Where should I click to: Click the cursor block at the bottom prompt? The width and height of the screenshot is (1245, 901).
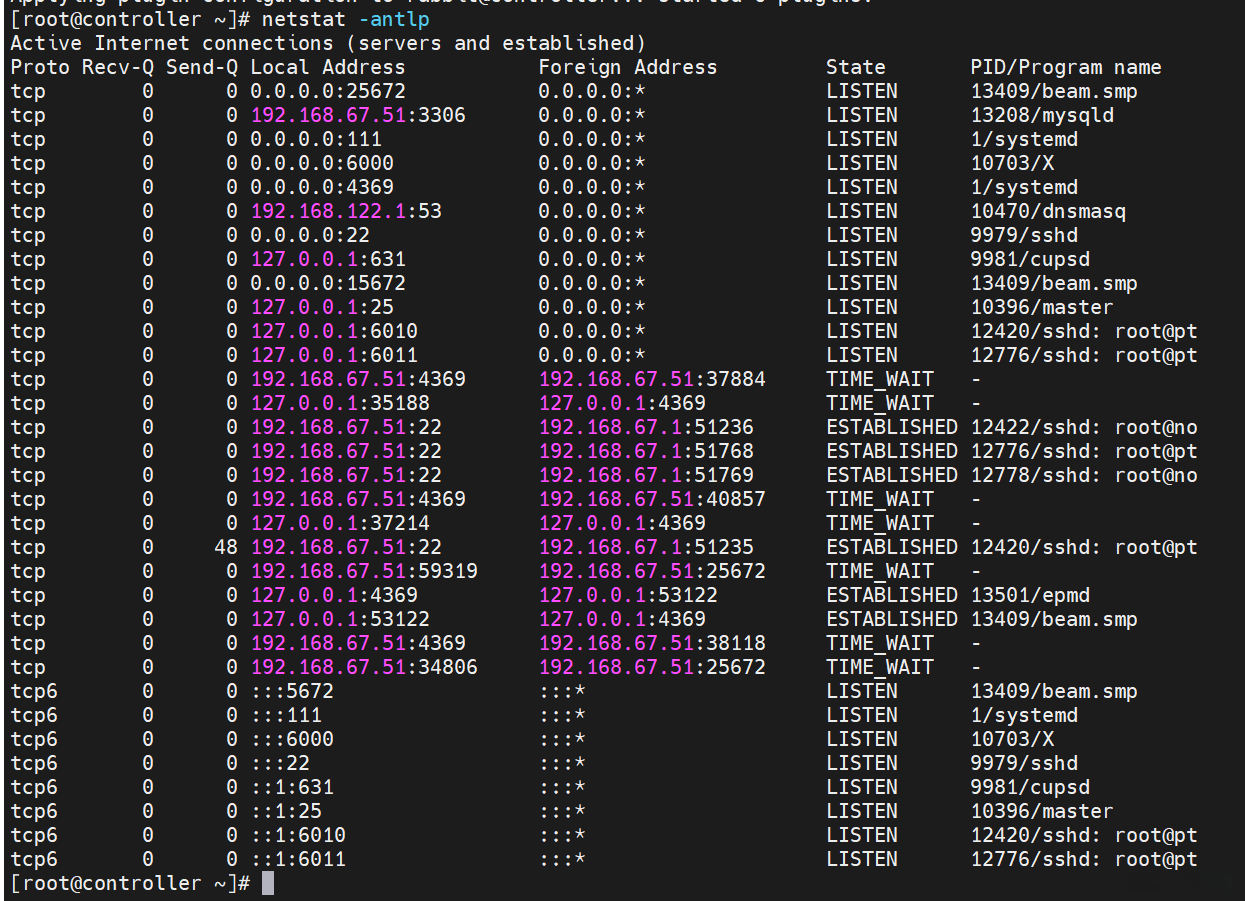268,884
